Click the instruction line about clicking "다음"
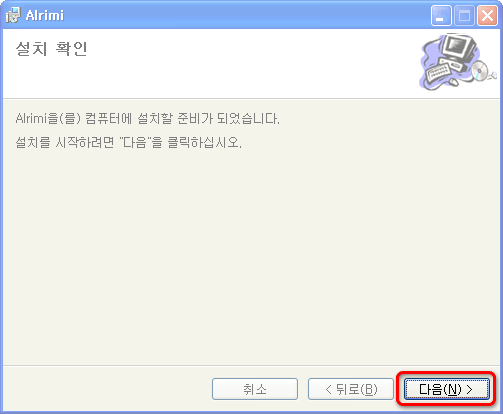Viewport: 503px width, 414px height. point(128,143)
